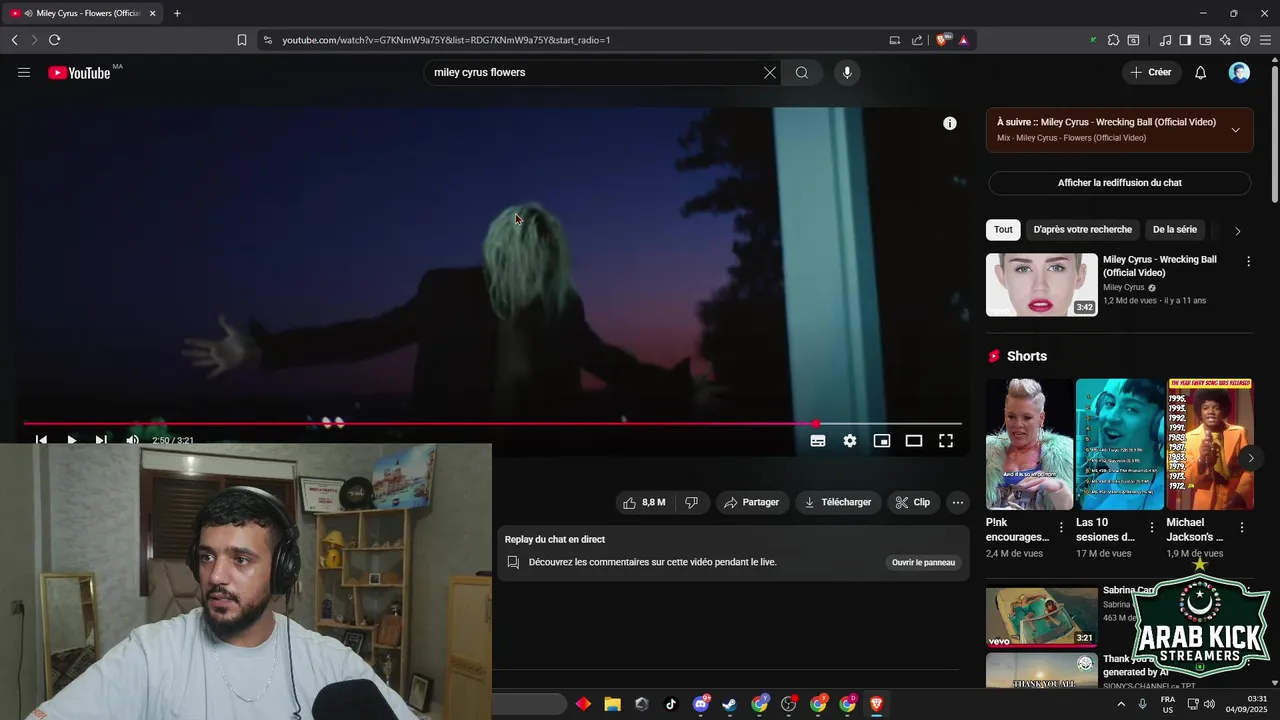Dislike the video
The height and width of the screenshot is (720, 1280).
click(691, 502)
